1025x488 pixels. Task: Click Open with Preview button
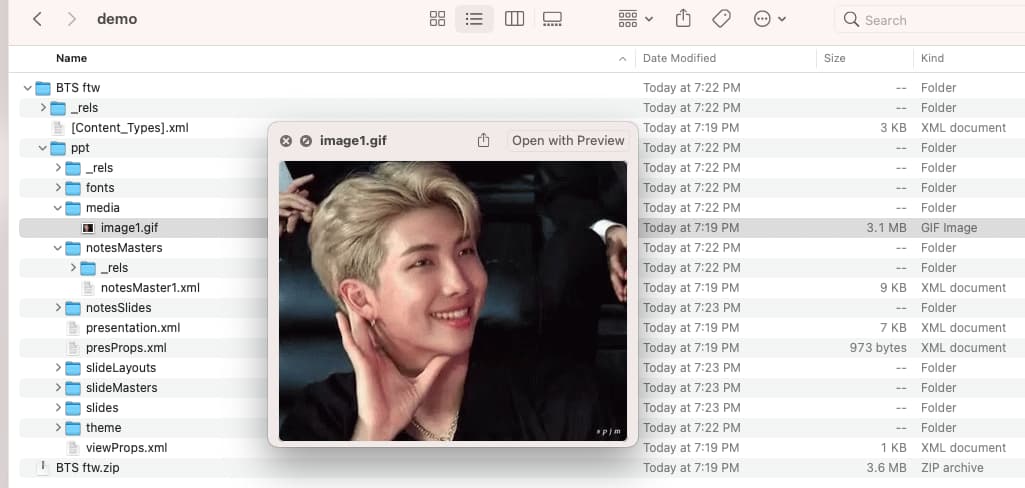pyautogui.click(x=568, y=141)
